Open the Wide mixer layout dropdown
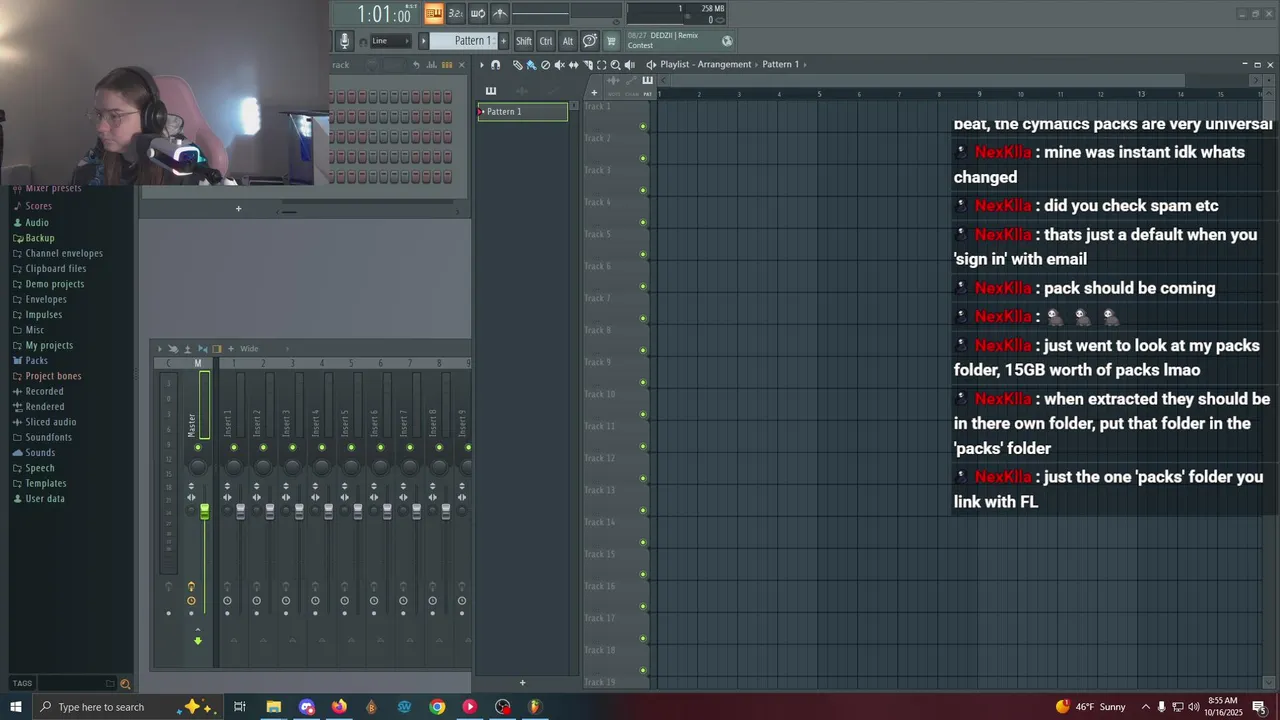The image size is (1280, 720). (x=264, y=349)
